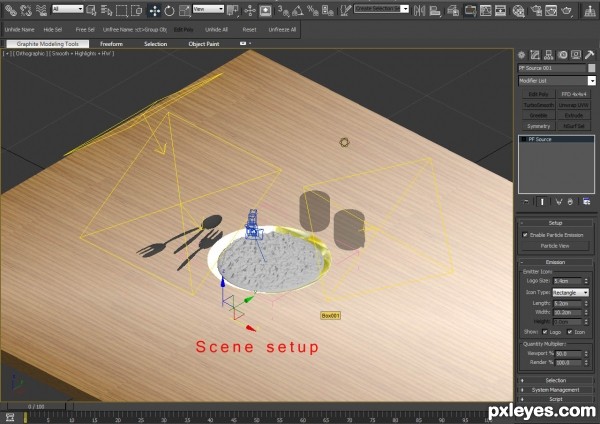Open Edit Named Selection Sets
Screen dimensions: 600x424
(x=346, y=10)
